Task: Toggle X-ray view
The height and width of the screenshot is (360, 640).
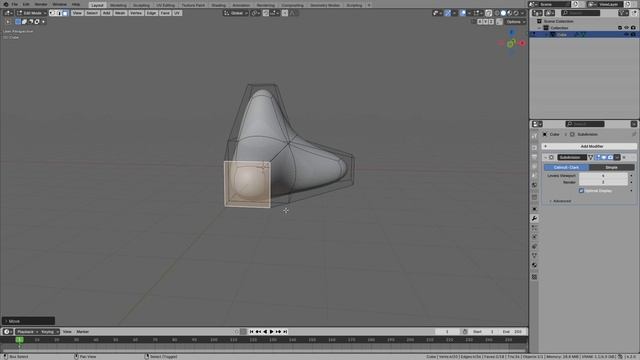Action: (489, 13)
